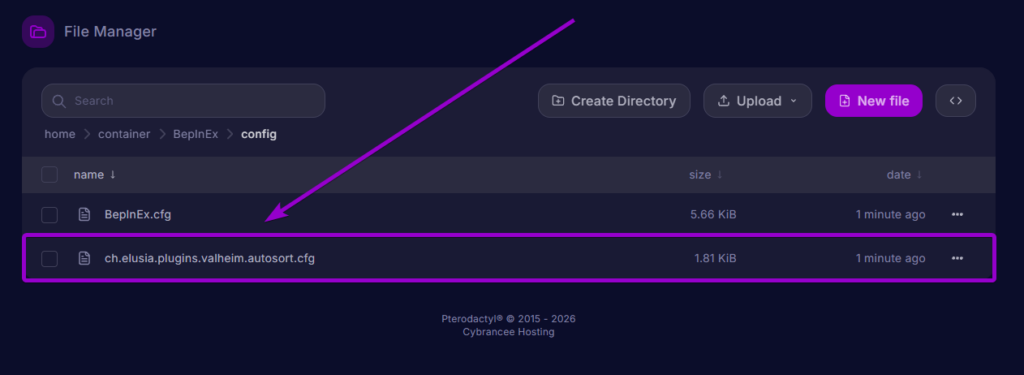Click the File Manager heading text

[110, 31]
